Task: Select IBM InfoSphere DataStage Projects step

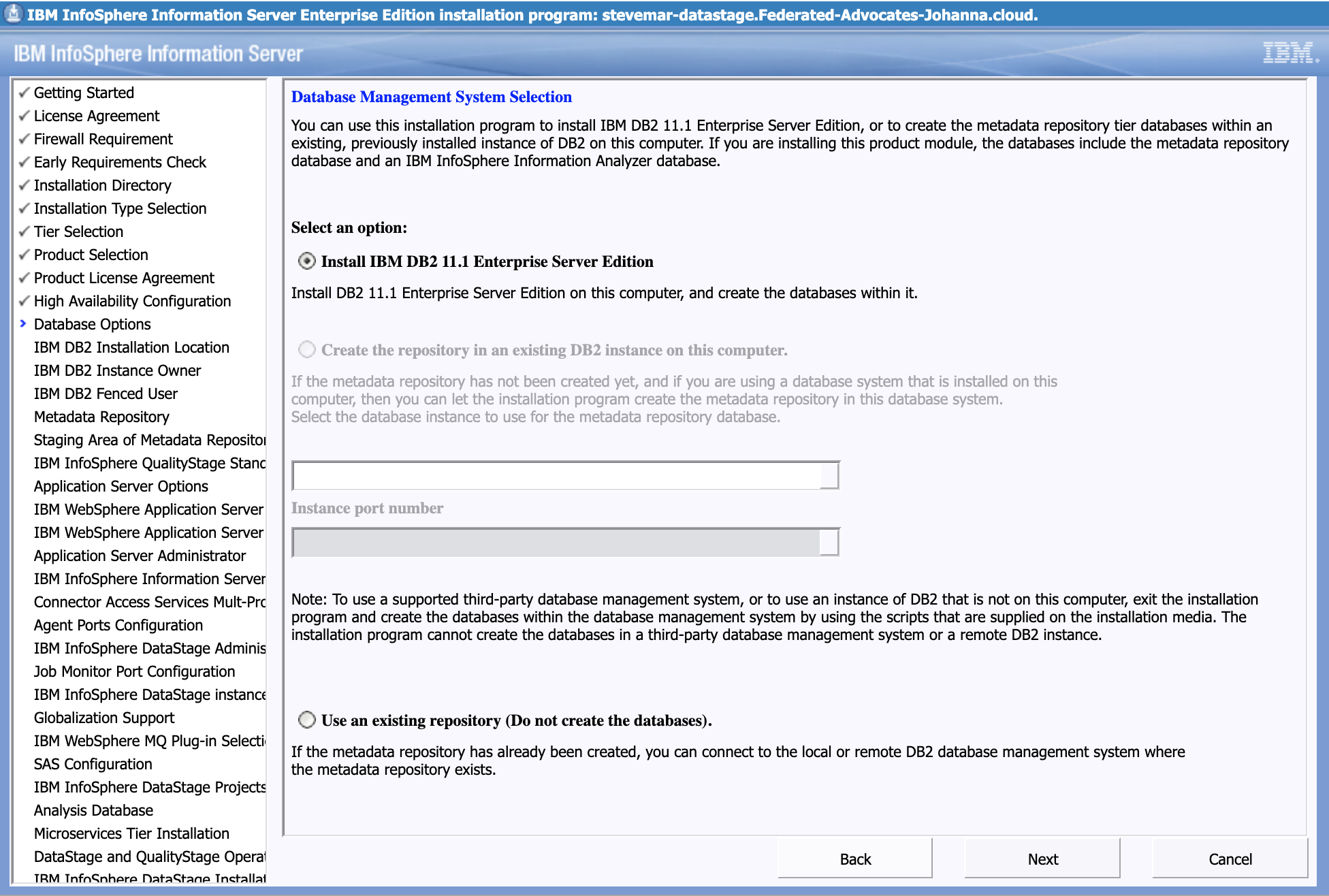Action: pos(150,787)
